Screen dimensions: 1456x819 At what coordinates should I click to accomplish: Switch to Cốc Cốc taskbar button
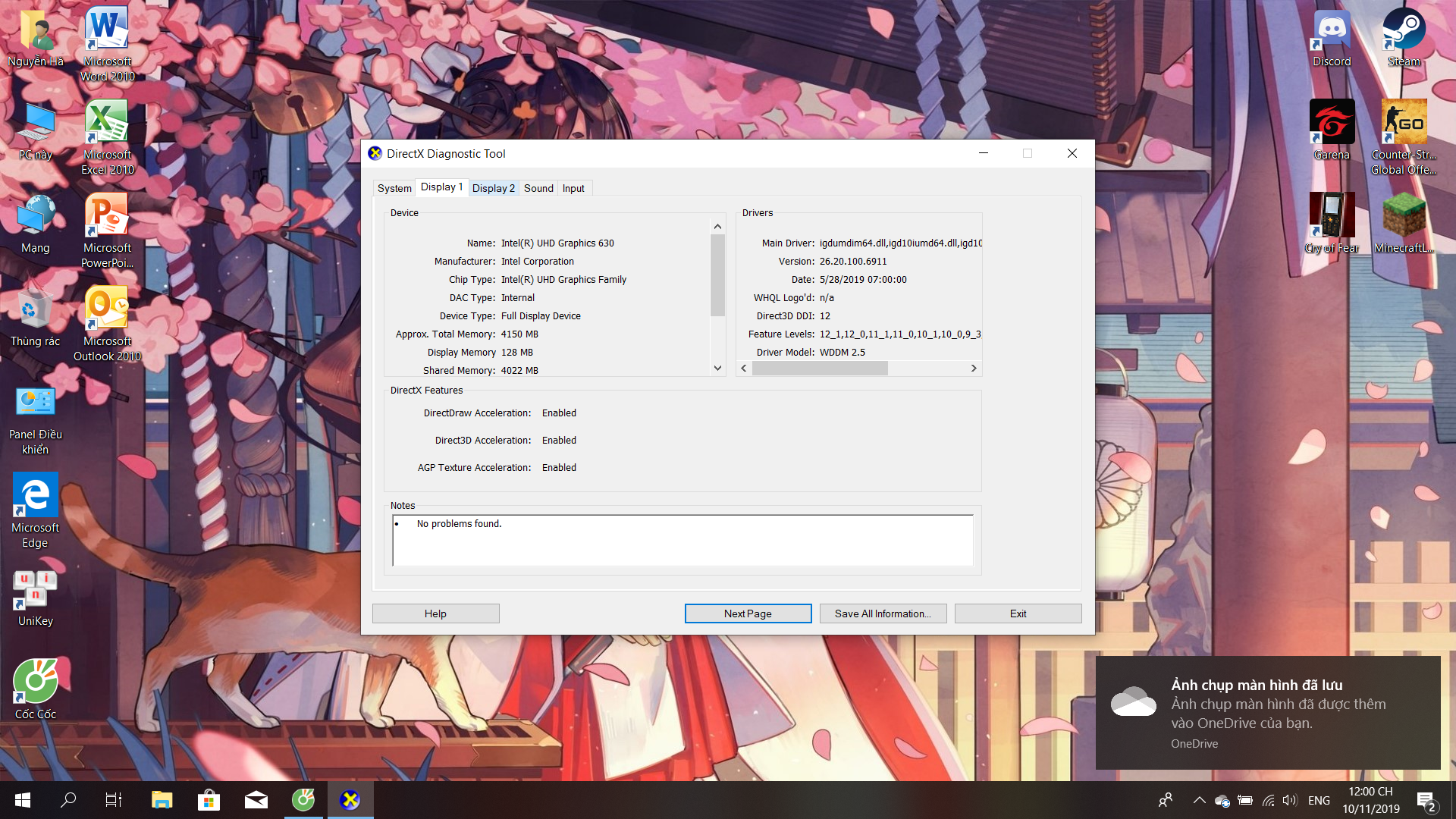point(303,800)
